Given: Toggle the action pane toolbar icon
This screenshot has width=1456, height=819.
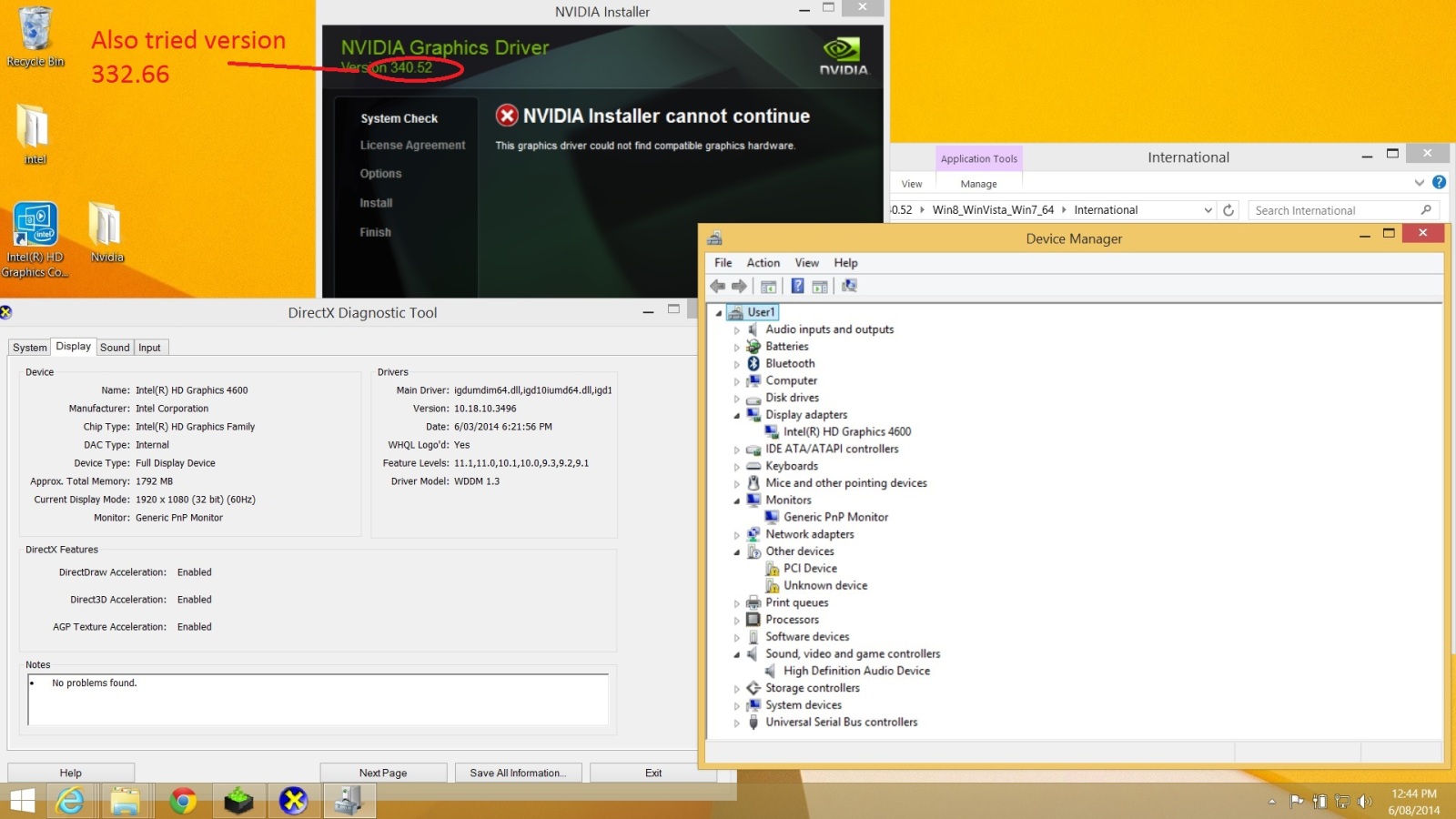Looking at the screenshot, I should coord(820,287).
